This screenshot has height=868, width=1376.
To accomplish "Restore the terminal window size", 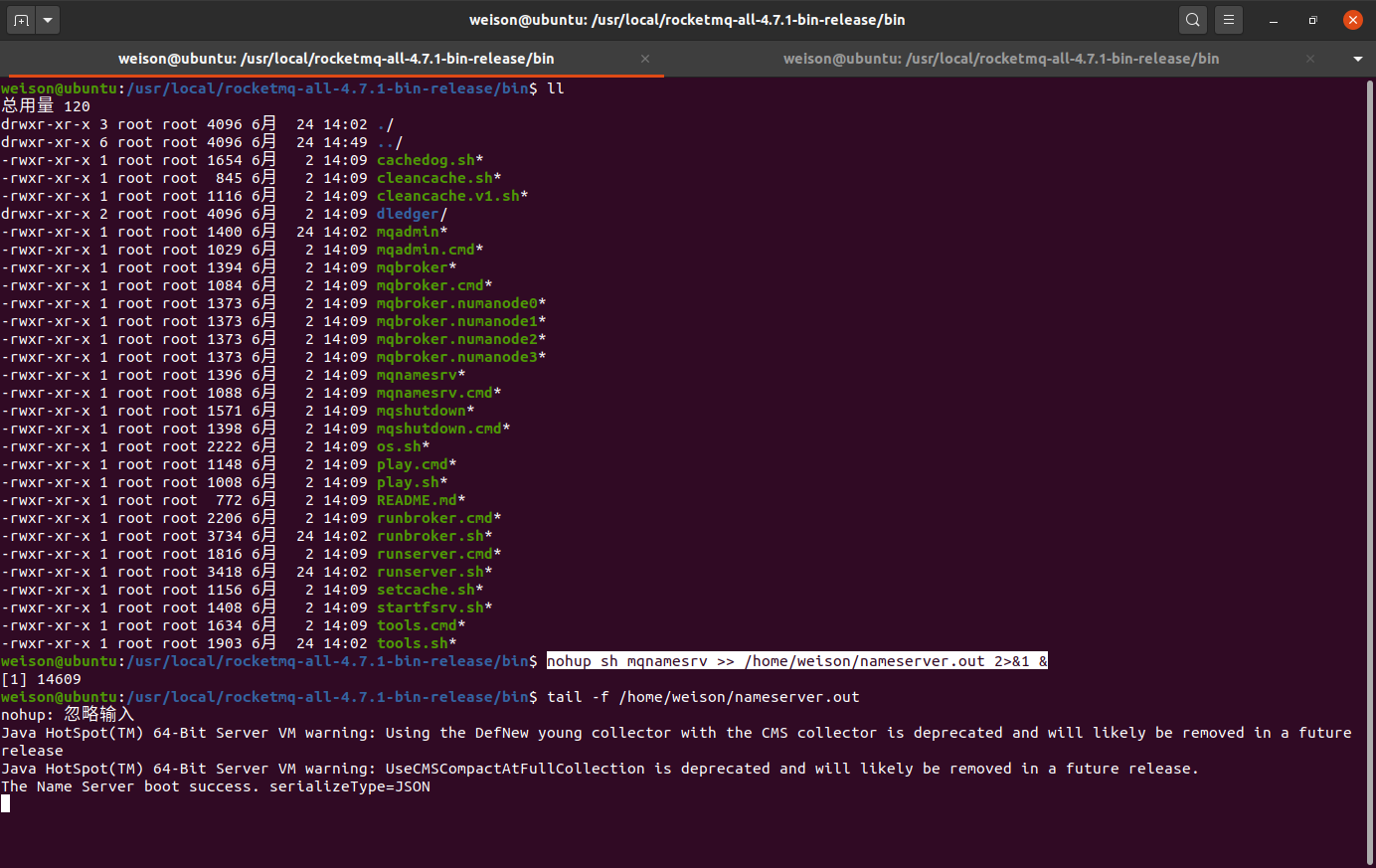I will (x=1312, y=20).
